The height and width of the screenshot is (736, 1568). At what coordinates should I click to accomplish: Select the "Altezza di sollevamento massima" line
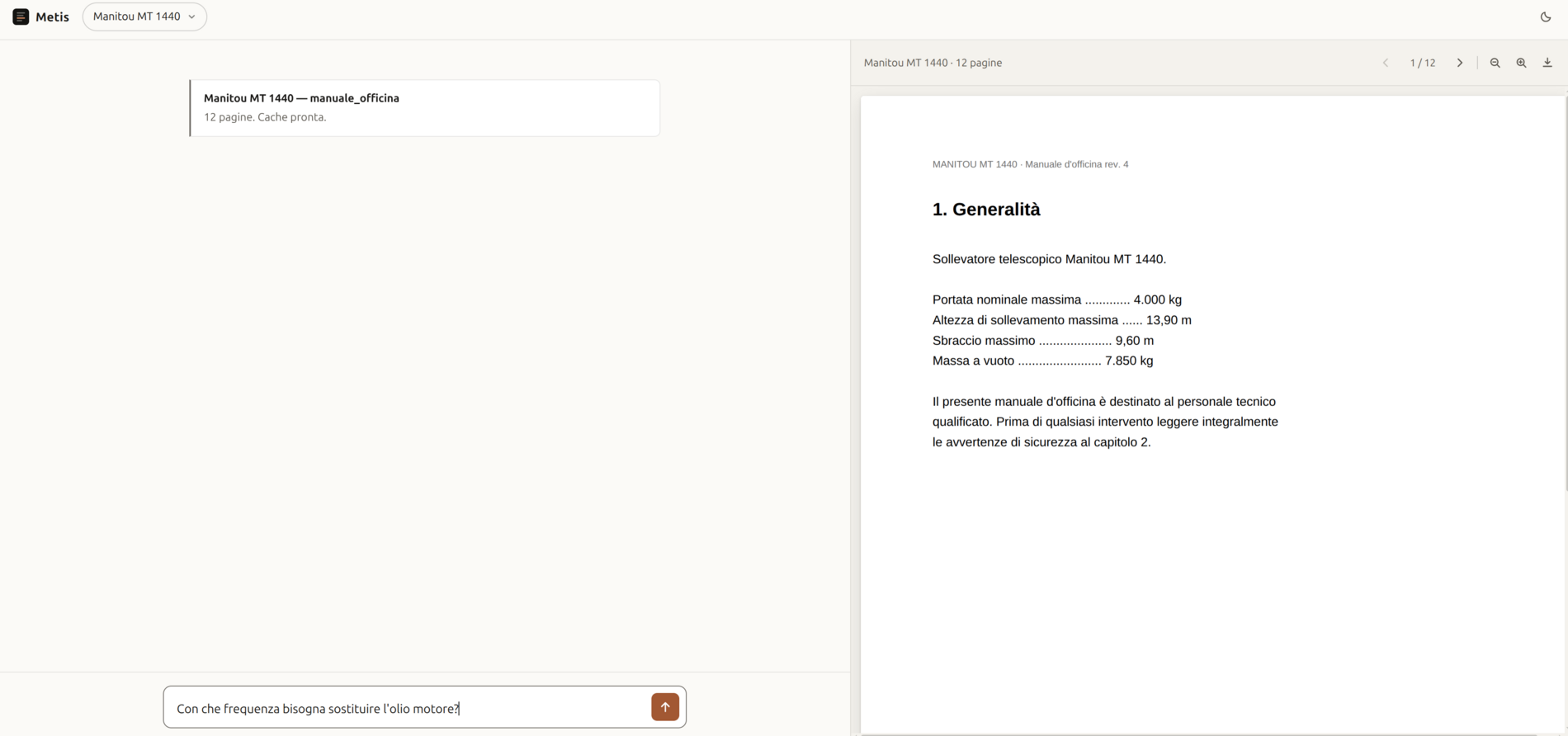point(1062,320)
